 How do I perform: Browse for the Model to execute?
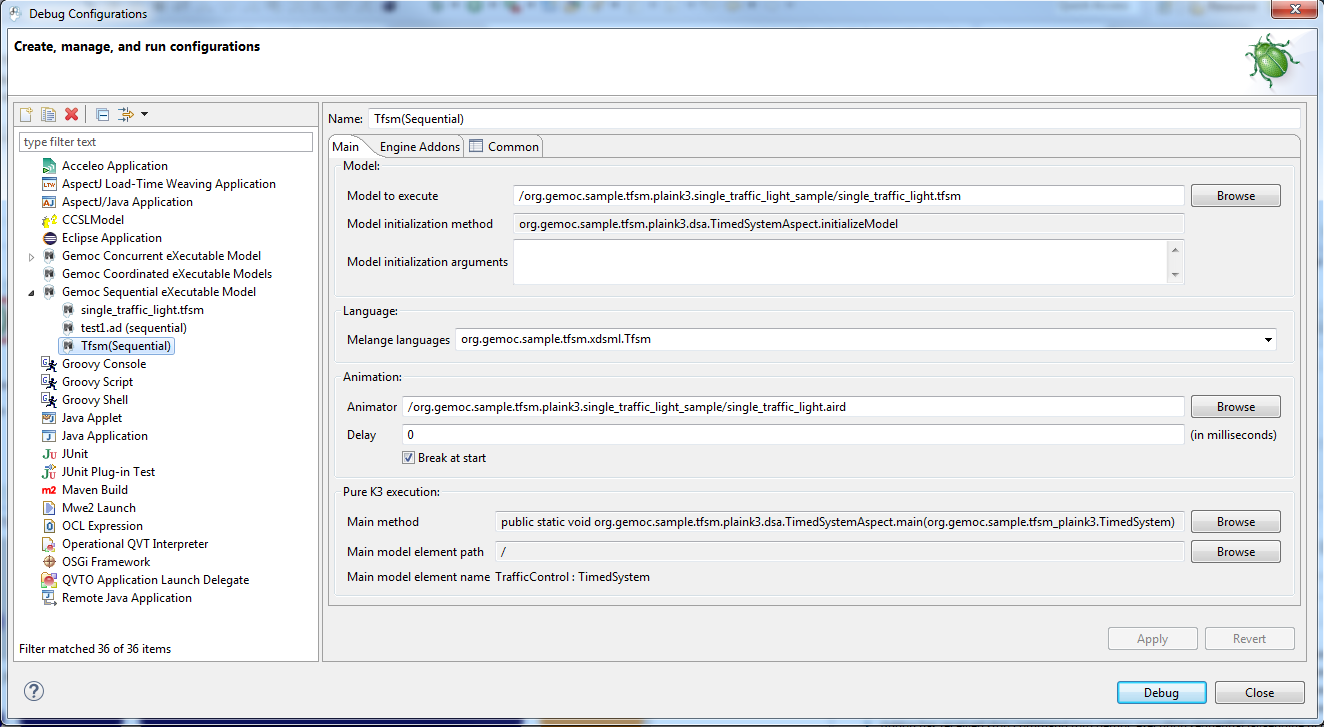tap(1235, 196)
